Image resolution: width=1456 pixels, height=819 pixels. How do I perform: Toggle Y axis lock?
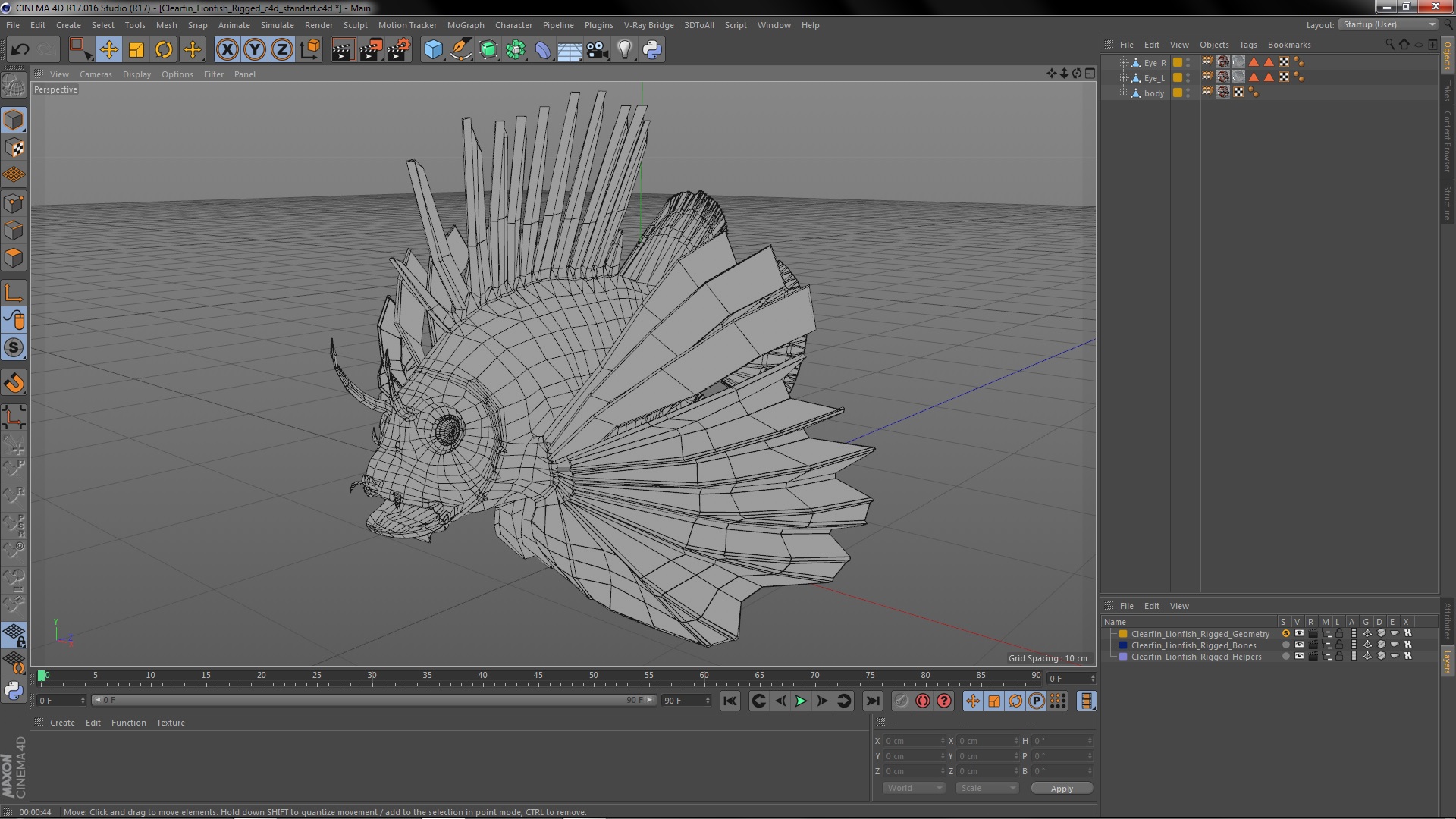[x=255, y=50]
